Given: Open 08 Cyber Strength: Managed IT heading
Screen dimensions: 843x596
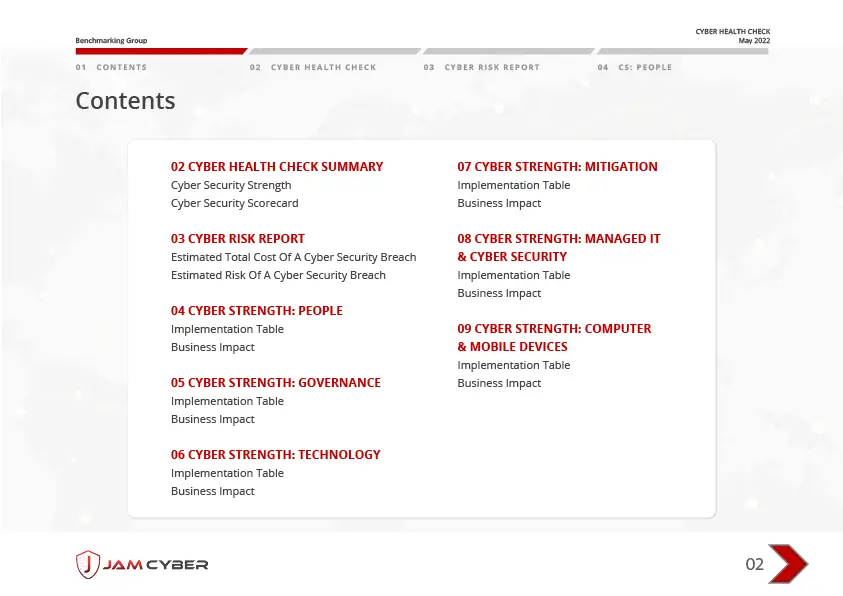Looking at the screenshot, I should (559, 239).
